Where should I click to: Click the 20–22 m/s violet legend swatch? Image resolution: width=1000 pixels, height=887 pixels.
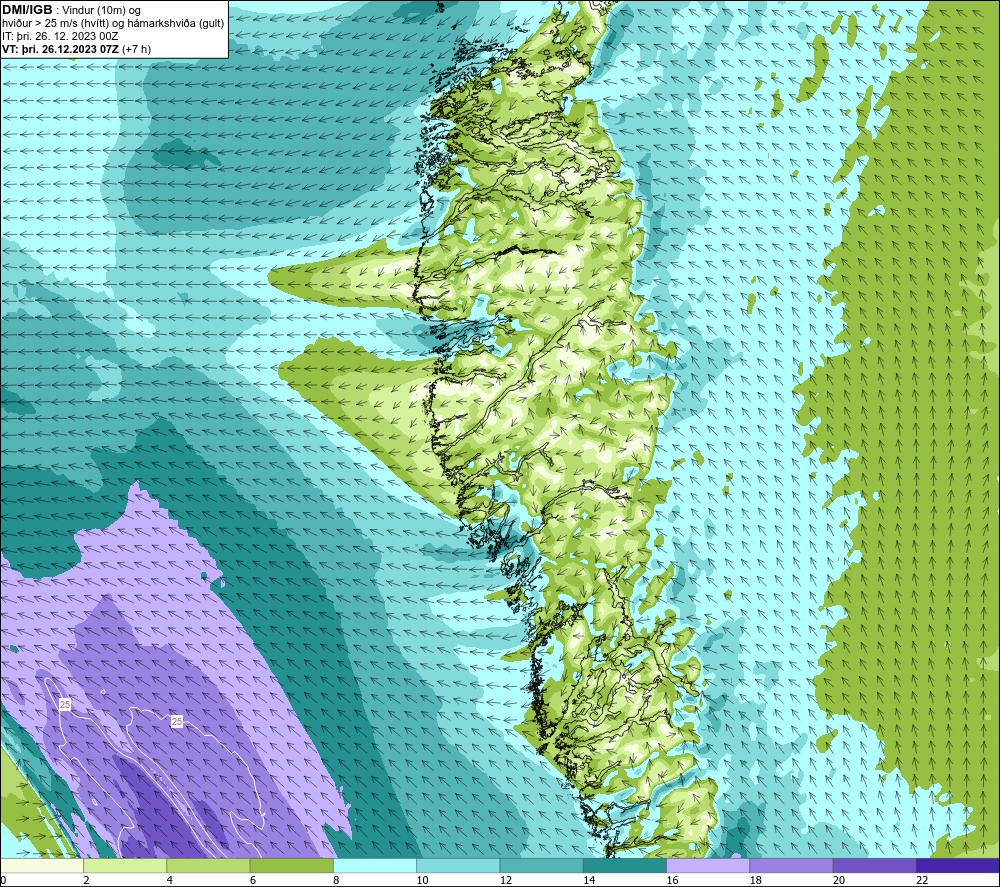874,866
